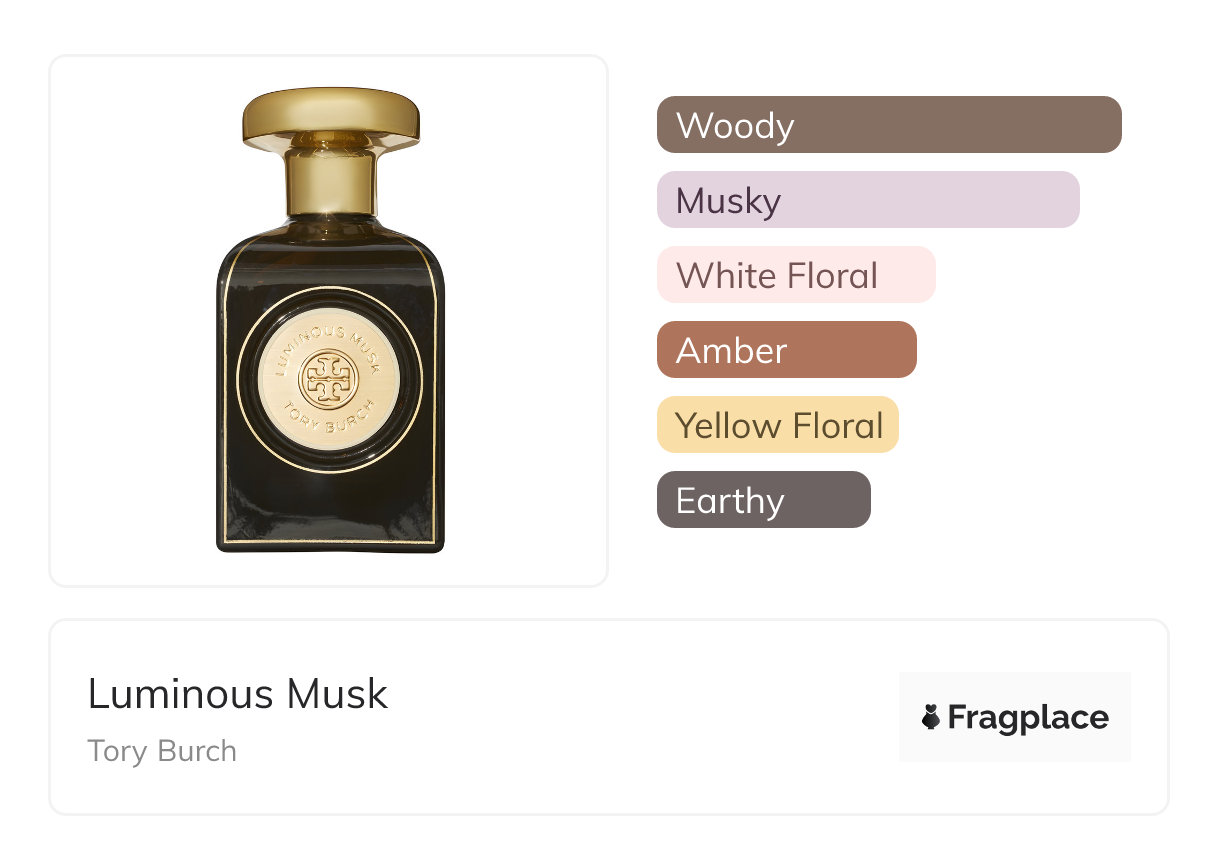Viewport: 1218px width, 864px height.
Task: Click the bottle's dark glass shoulder above the medallion
Action: (x=330, y=255)
